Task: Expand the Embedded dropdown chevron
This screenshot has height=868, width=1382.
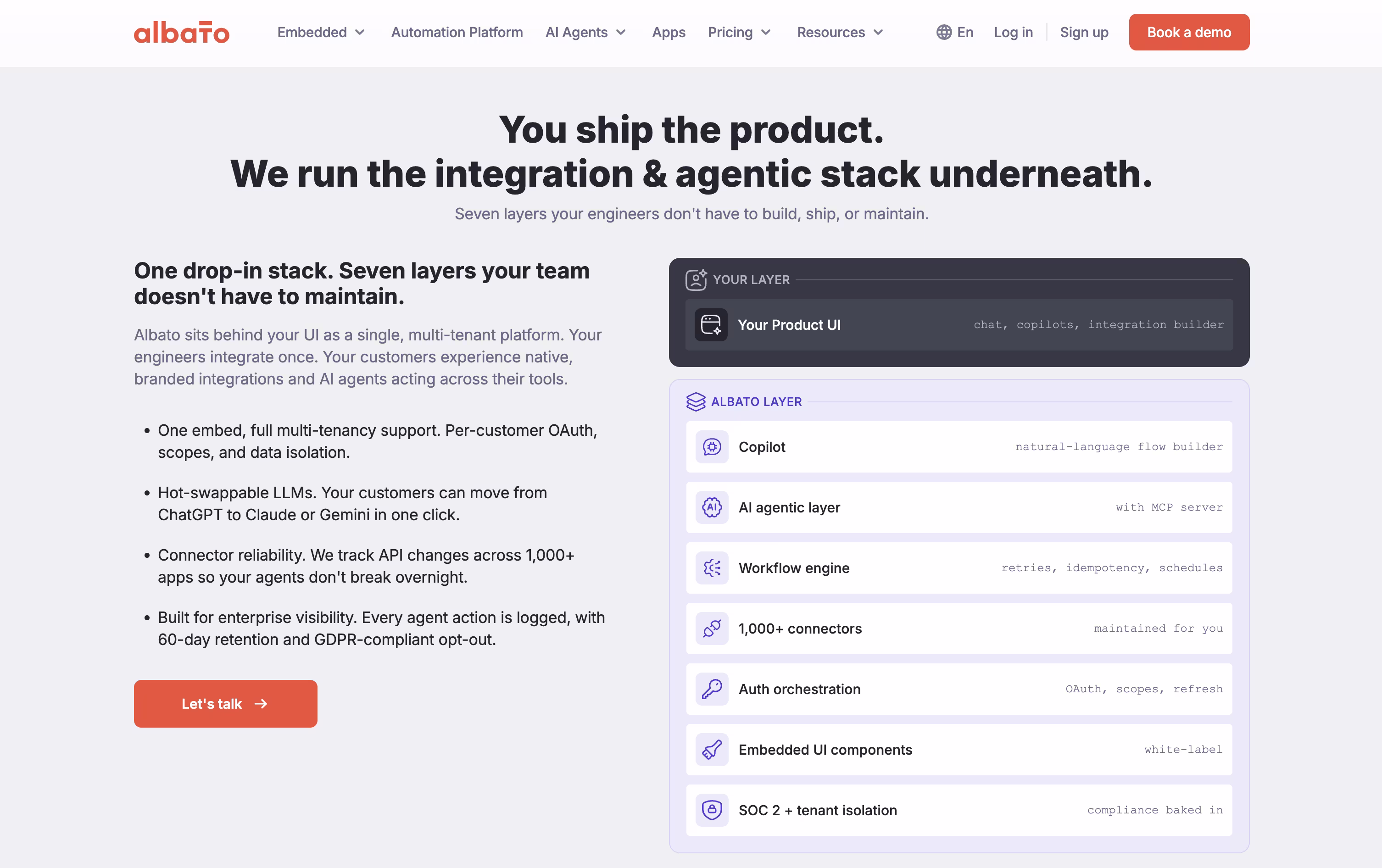Action: pyautogui.click(x=360, y=33)
